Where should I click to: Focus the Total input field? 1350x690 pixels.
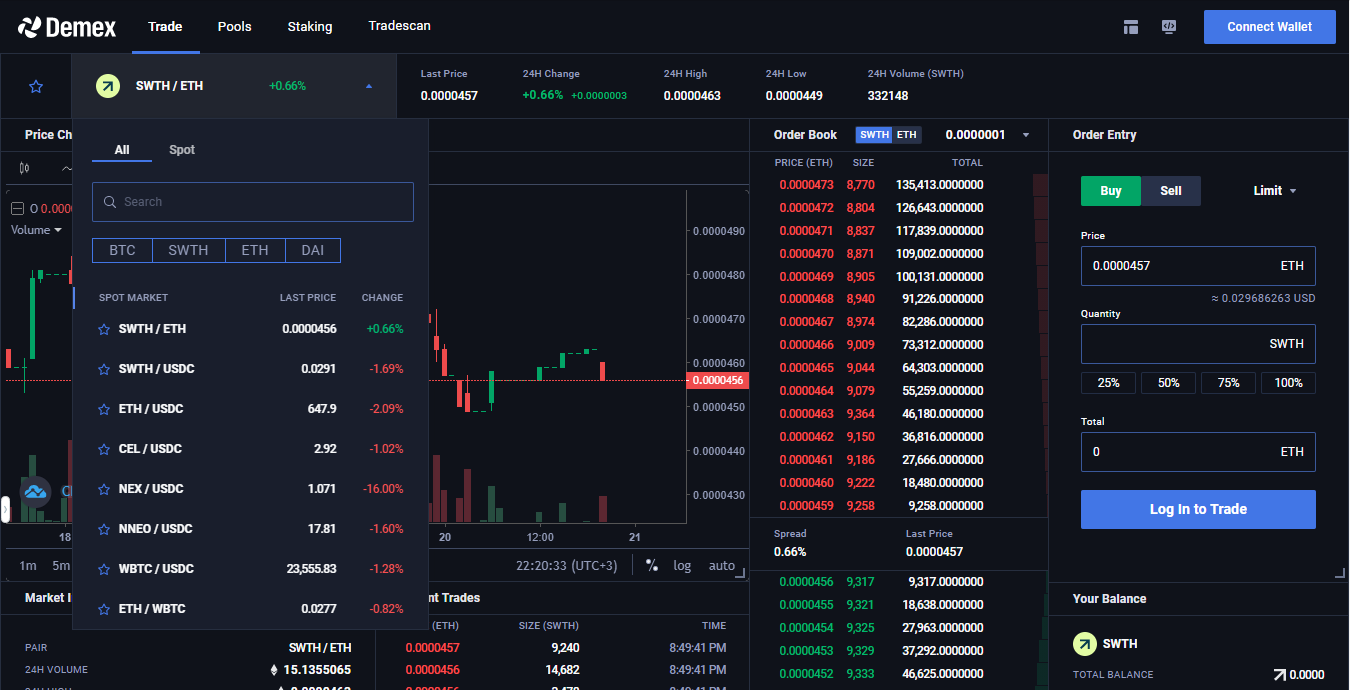point(1198,452)
